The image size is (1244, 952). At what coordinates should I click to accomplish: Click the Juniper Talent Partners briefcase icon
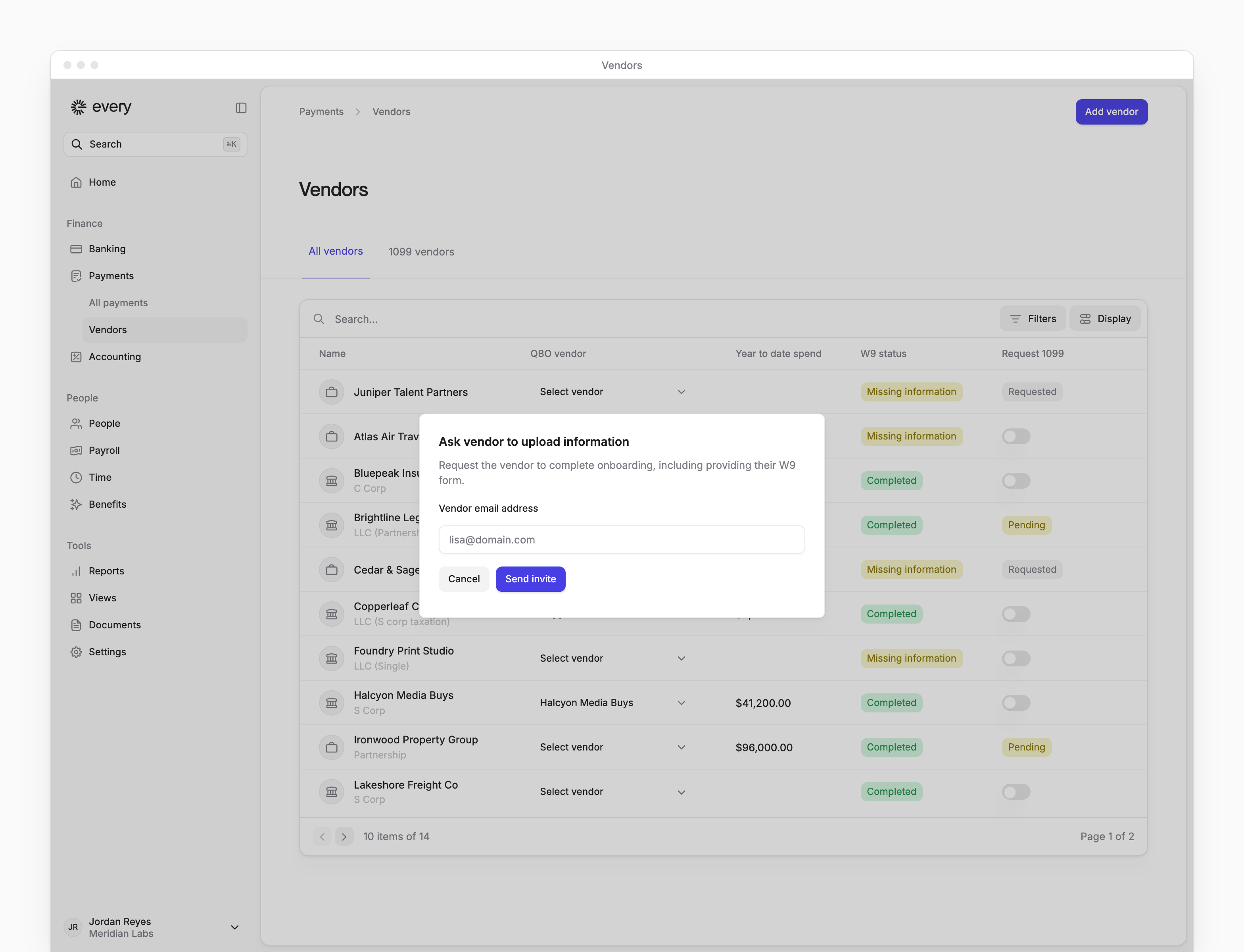pyautogui.click(x=332, y=392)
